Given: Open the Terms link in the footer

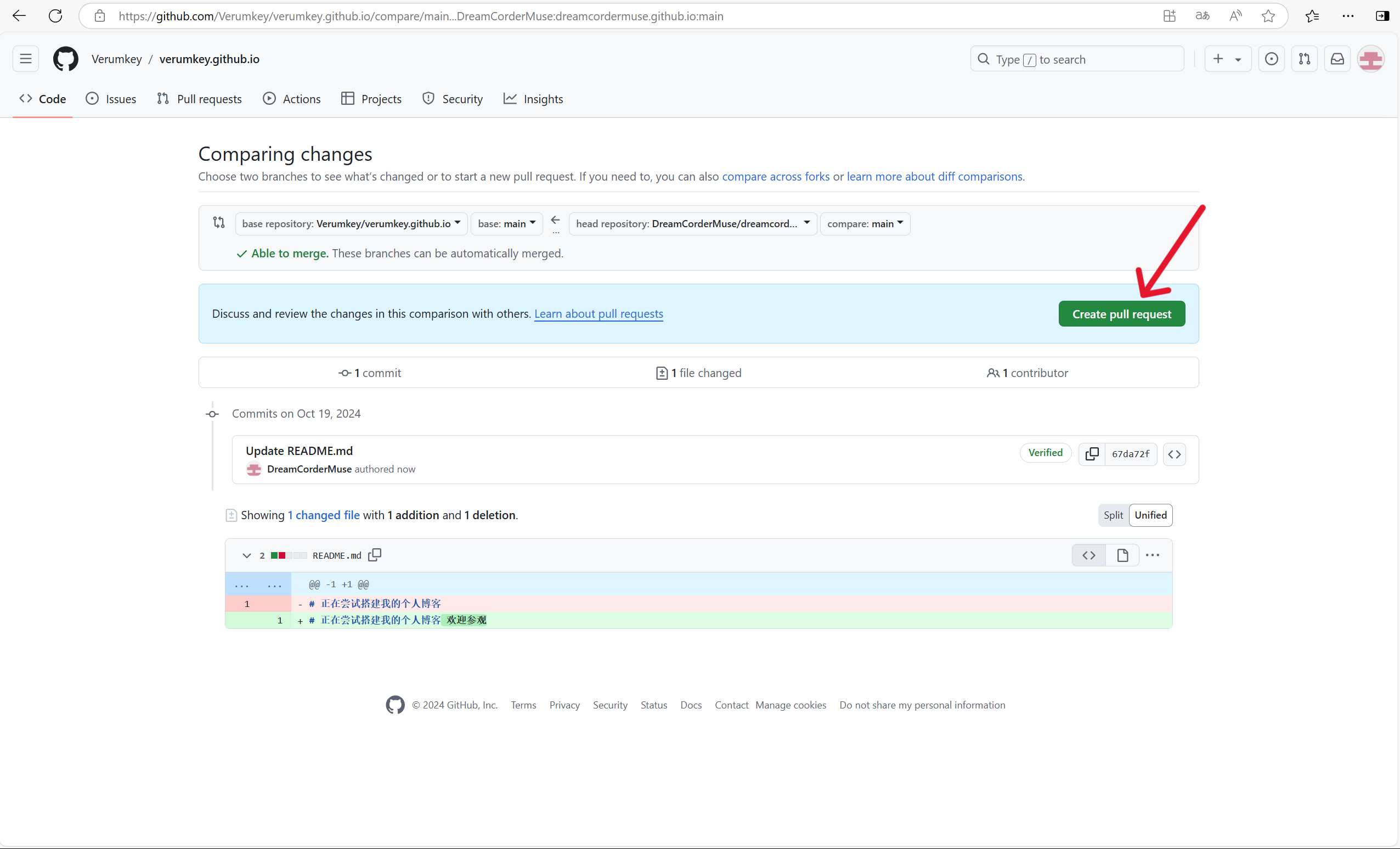Looking at the screenshot, I should [523, 705].
